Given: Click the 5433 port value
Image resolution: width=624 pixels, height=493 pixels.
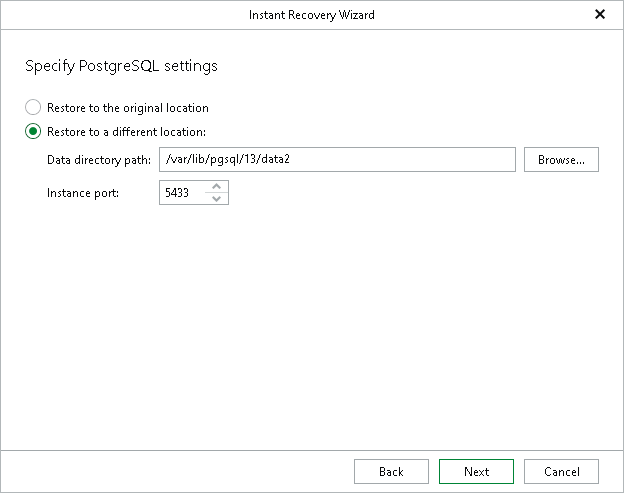Looking at the screenshot, I should click(177, 192).
